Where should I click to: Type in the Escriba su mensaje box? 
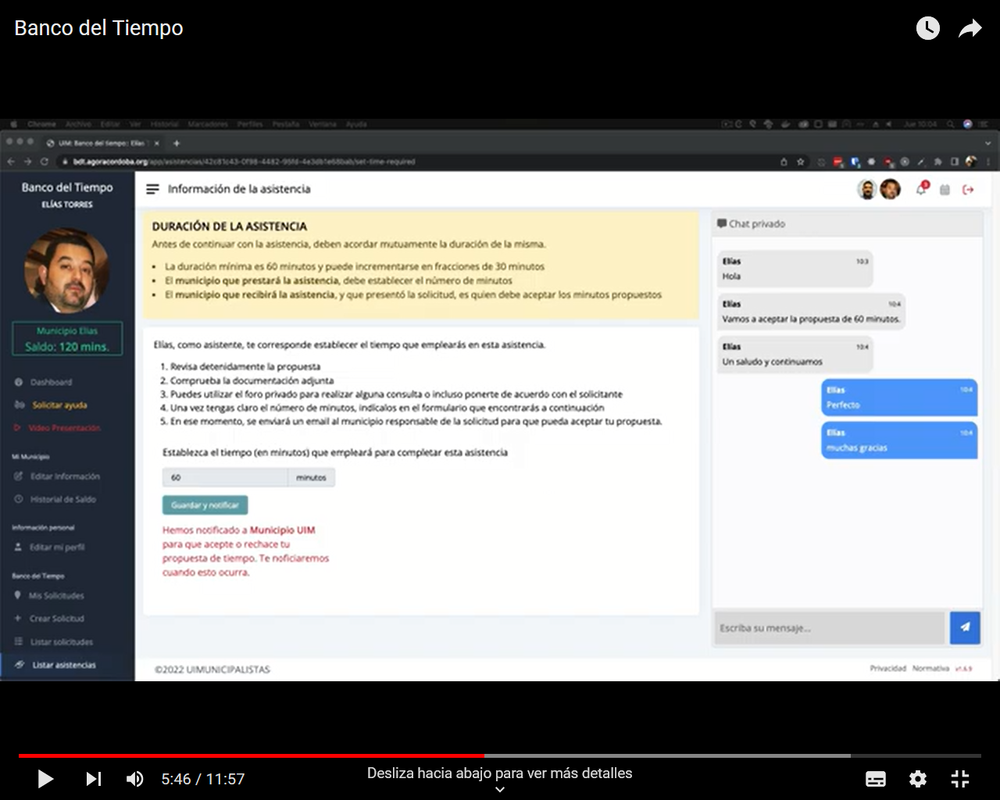828,628
